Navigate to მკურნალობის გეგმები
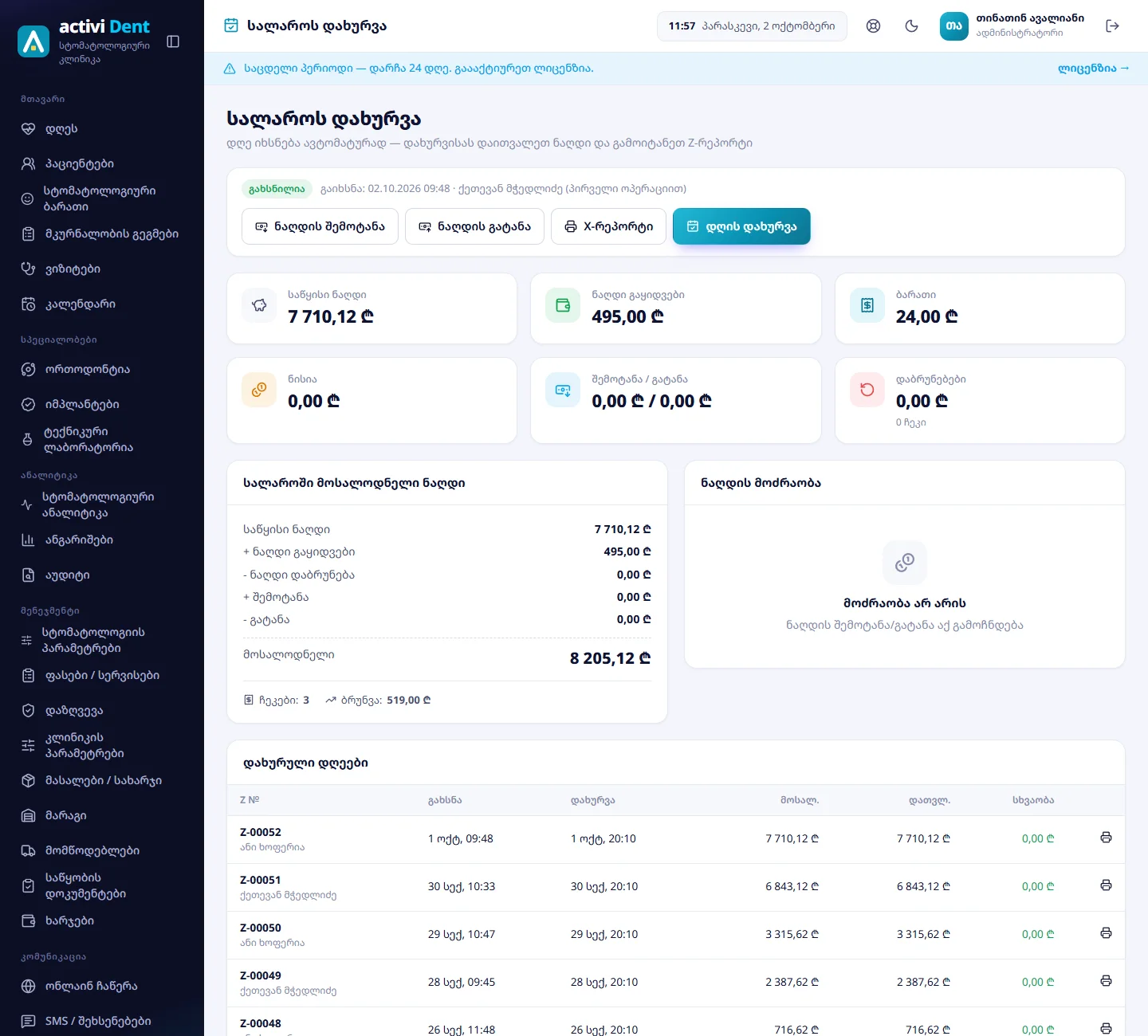 tap(102, 233)
